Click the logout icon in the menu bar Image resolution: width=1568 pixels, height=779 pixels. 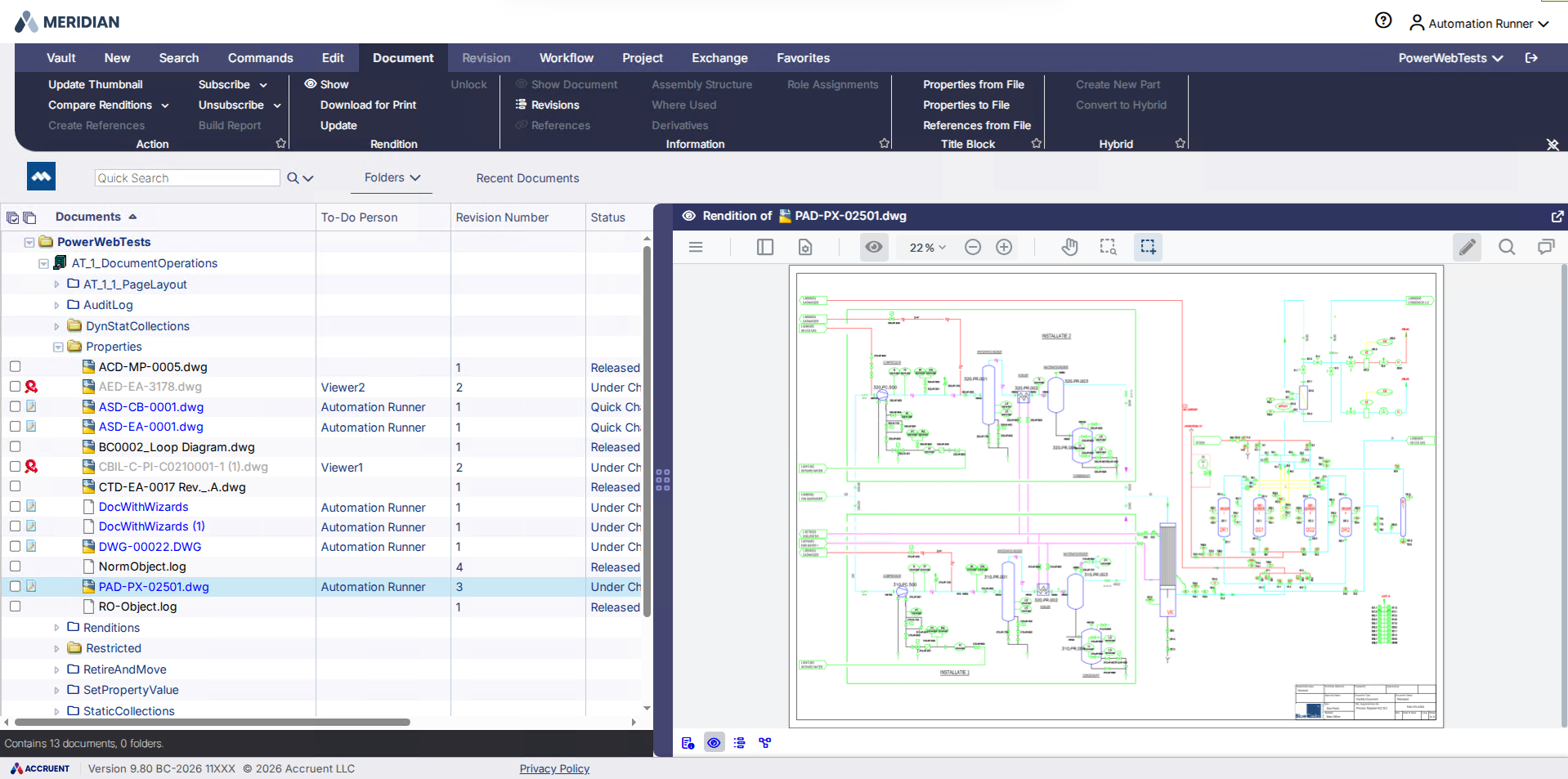(x=1531, y=58)
